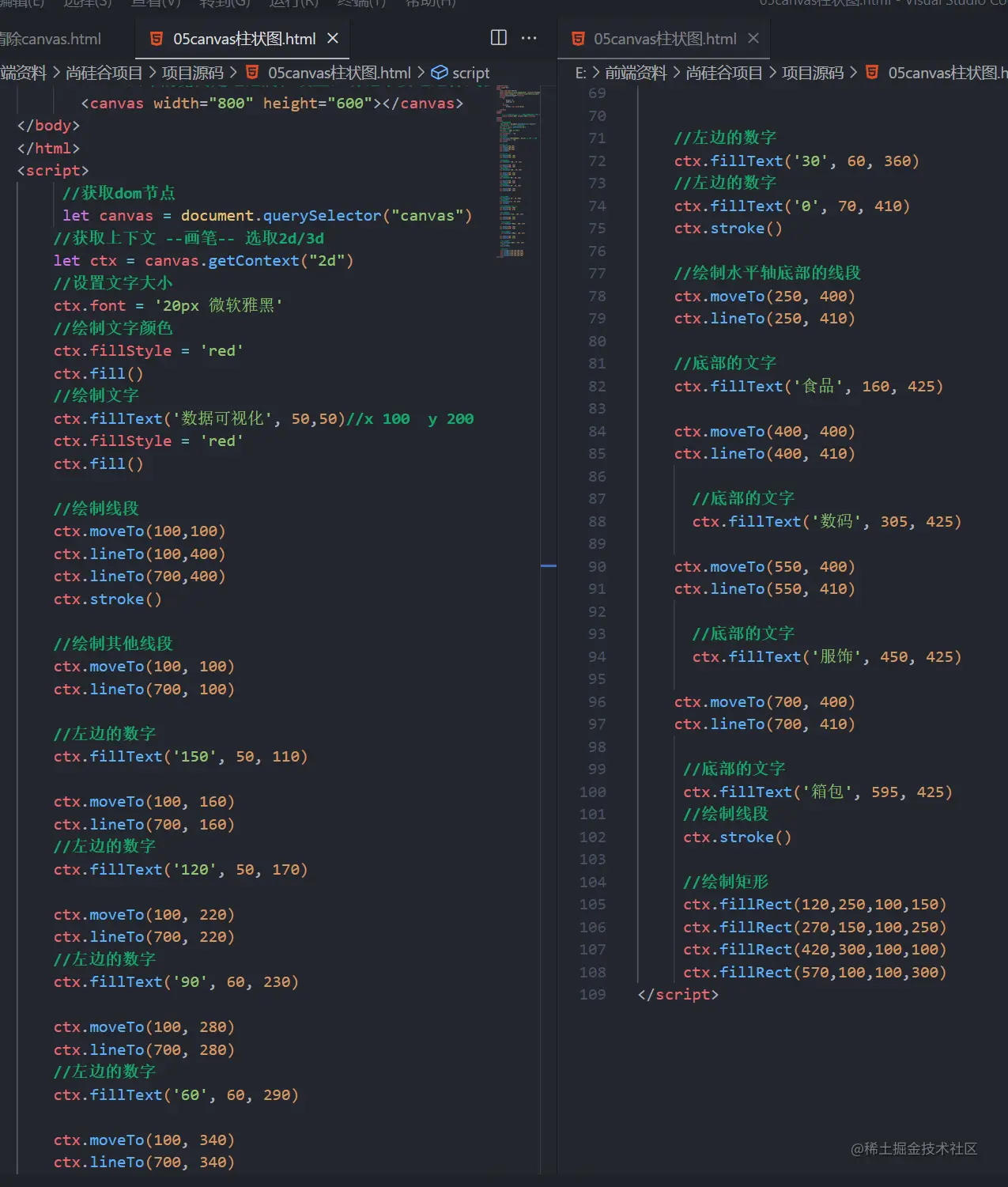The image size is (1008, 1187).
Task: Click the canvas width="800" tag line
Action: pyautogui.click(x=272, y=103)
